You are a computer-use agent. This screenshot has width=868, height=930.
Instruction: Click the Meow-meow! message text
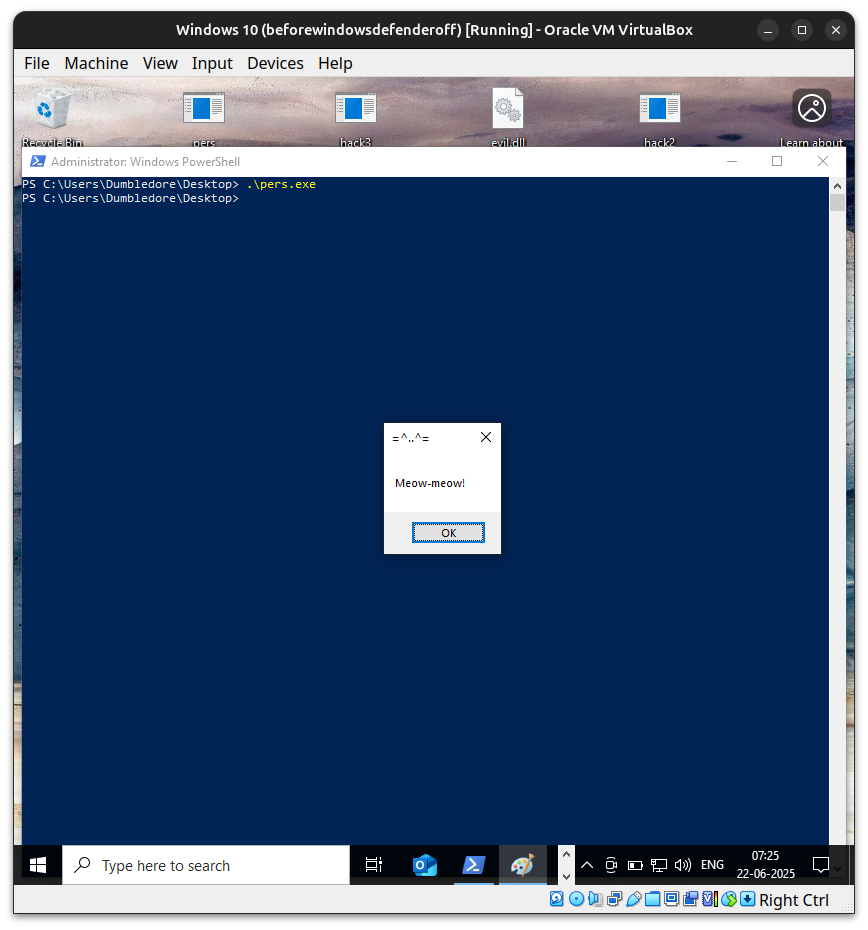tap(430, 483)
